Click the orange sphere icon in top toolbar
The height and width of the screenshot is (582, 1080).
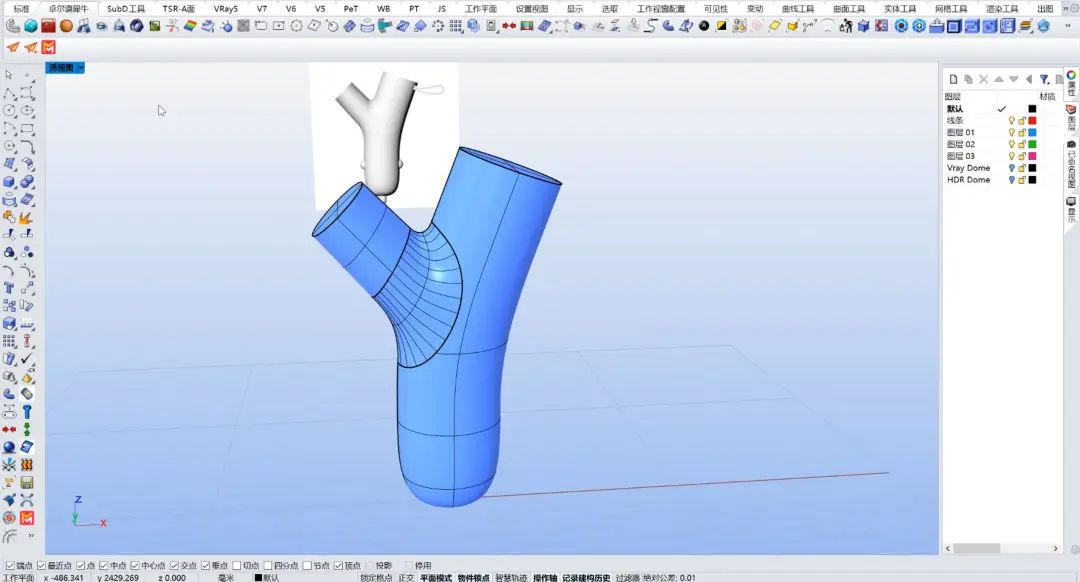point(66,26)
